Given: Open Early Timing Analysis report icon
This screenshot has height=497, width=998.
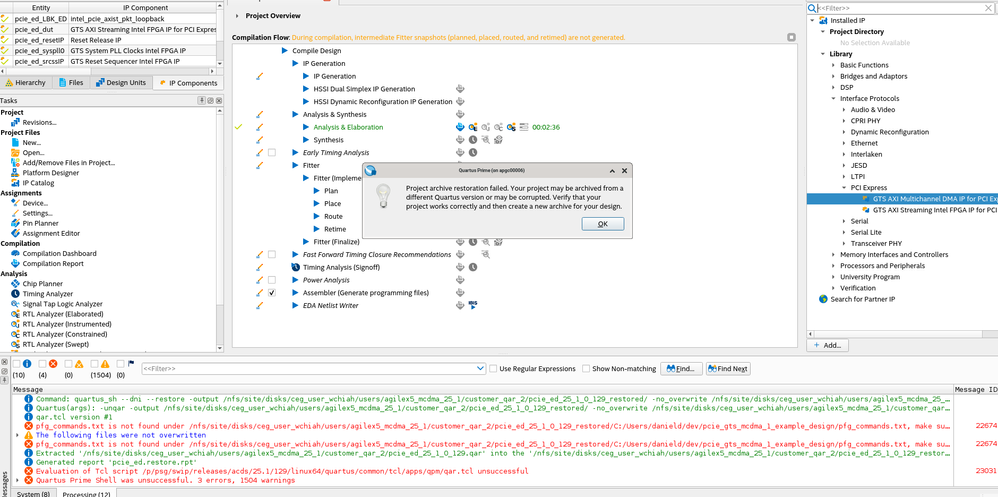Looking at the screenshot, I should 460,153.
